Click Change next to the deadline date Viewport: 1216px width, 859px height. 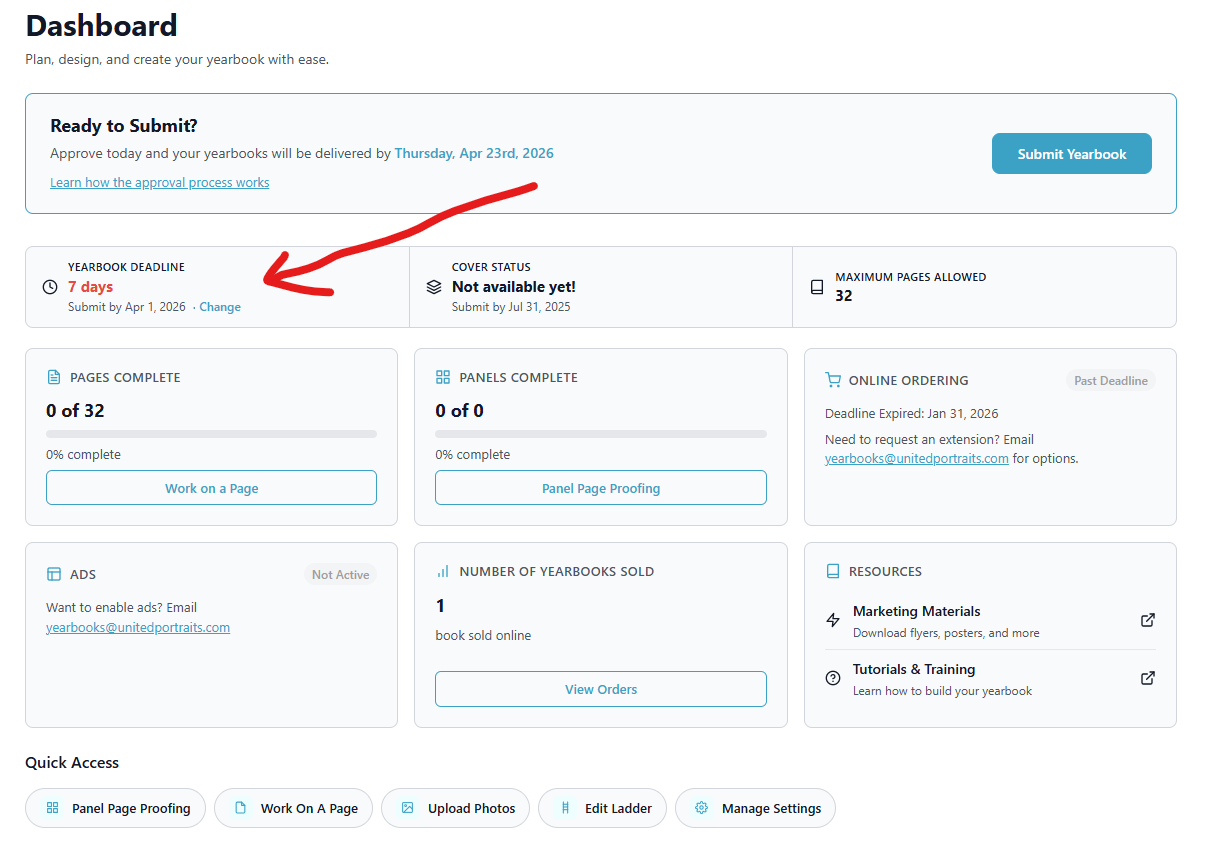pyautogui.click(x=220, y=307)
